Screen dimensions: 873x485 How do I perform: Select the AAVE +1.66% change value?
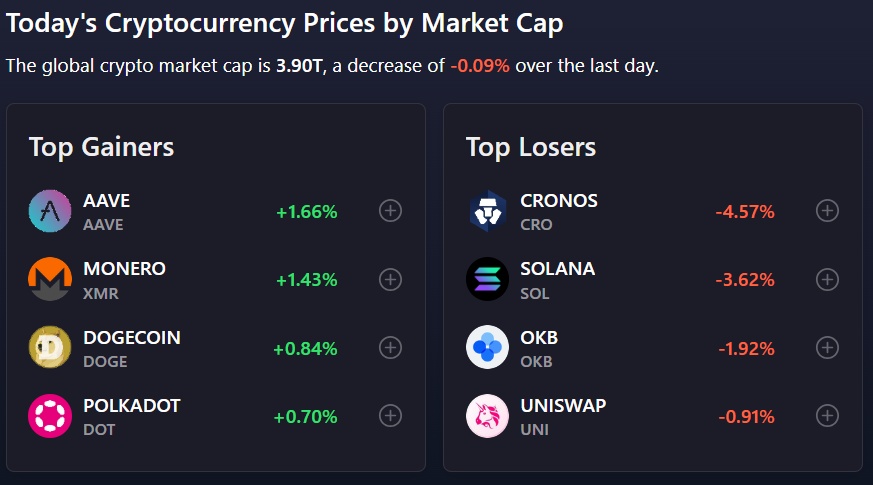point(307,212)
